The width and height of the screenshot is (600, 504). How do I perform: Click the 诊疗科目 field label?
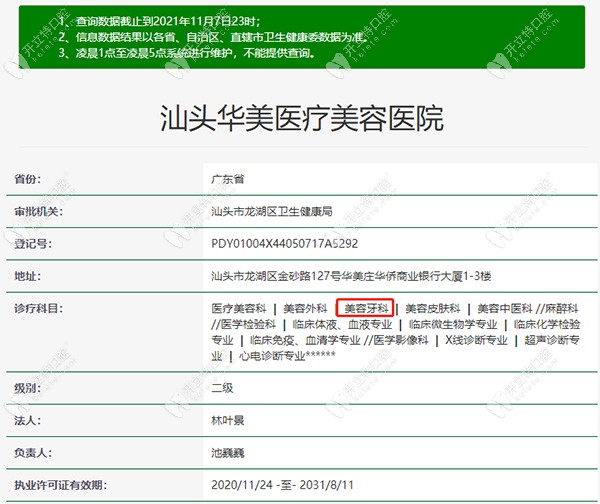click(x=38, y=308)
